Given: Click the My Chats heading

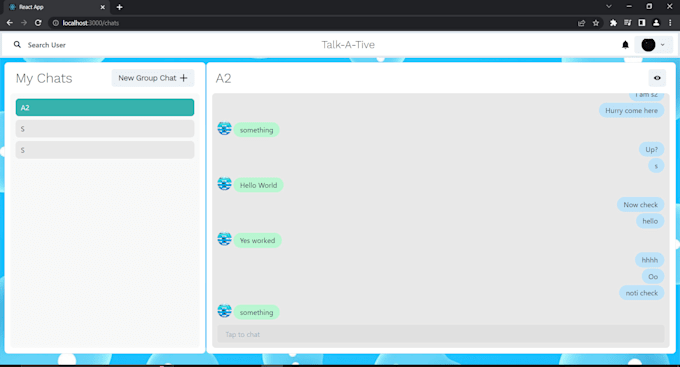Looking at the screenshot, I should click(44, 78).
